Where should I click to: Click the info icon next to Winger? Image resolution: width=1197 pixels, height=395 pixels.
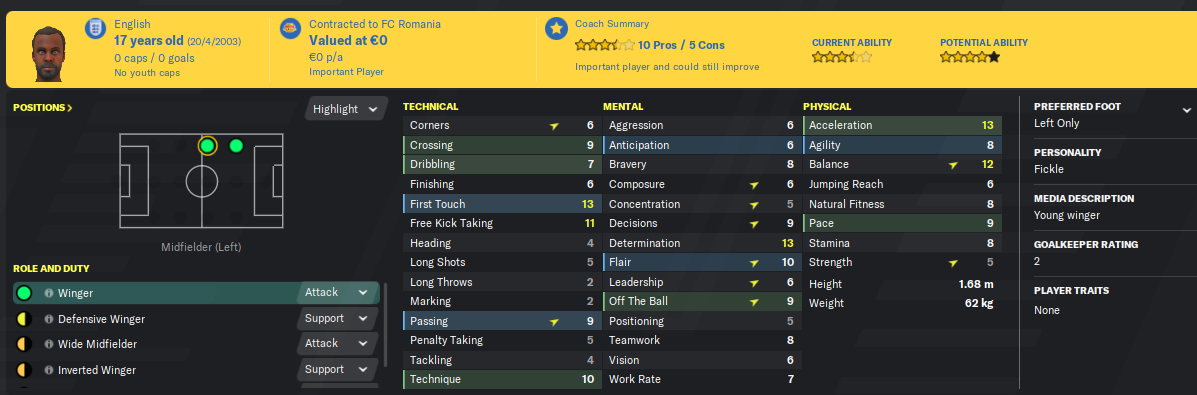(x=48, y=293)
